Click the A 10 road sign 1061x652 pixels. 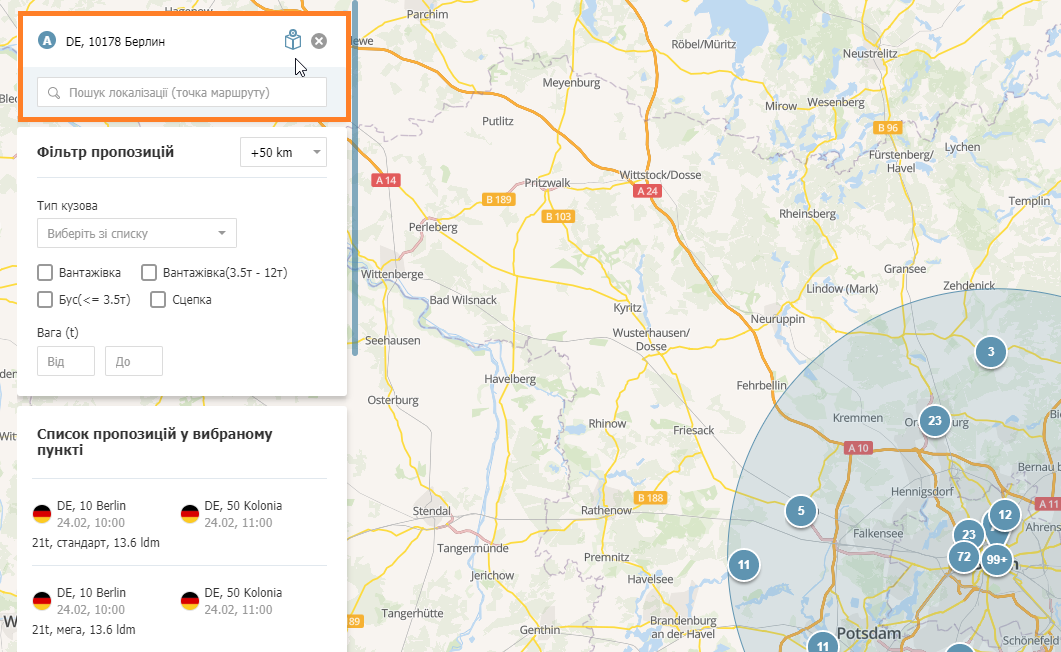coord(859,448)
